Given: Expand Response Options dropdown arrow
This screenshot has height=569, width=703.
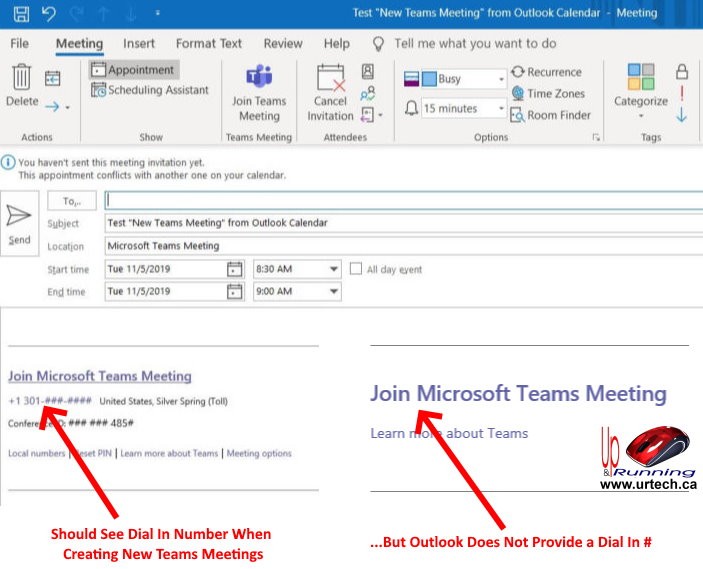Looking at the screenshot, I should pos(380,115).
